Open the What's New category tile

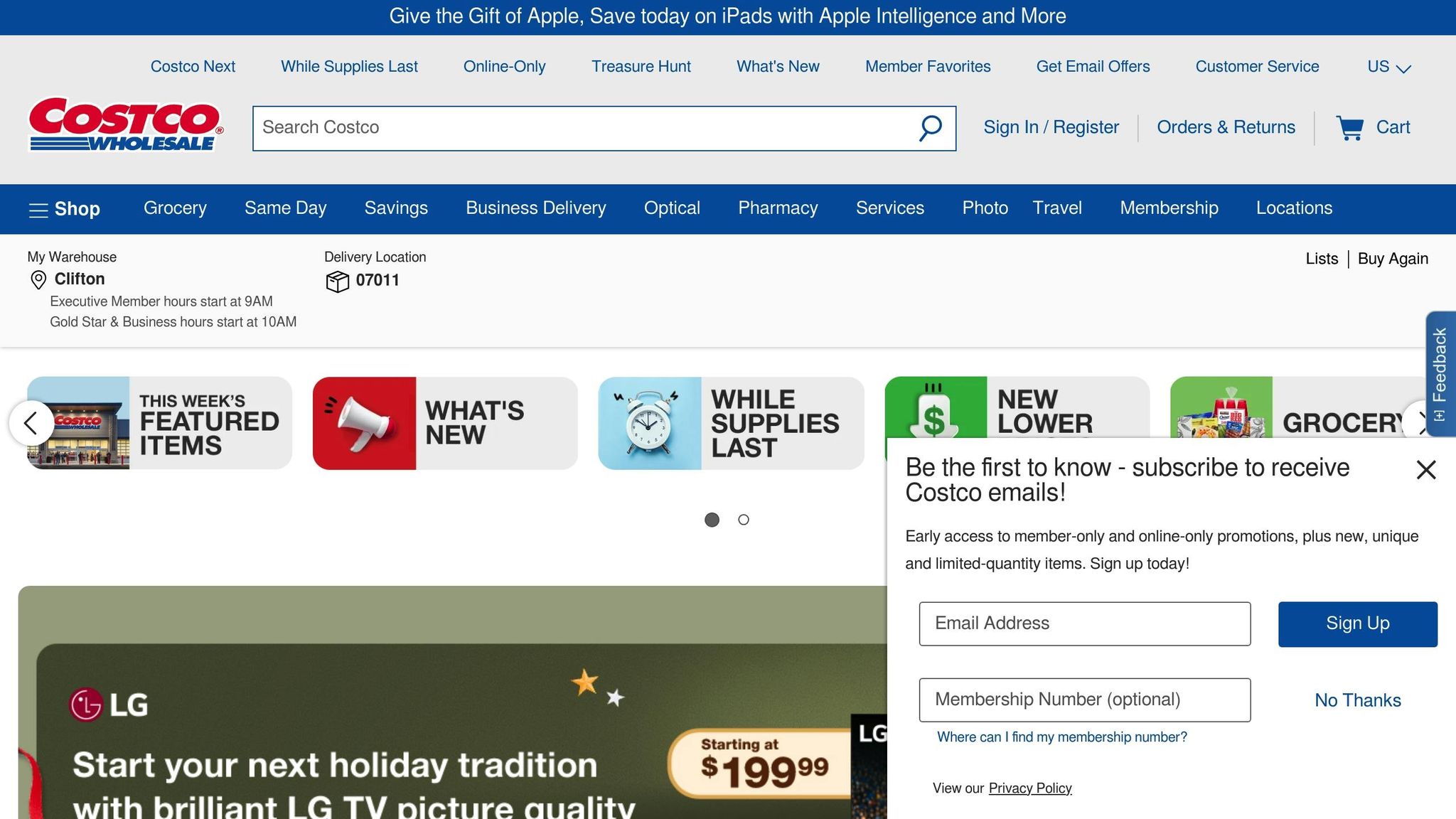coord(445,423)
